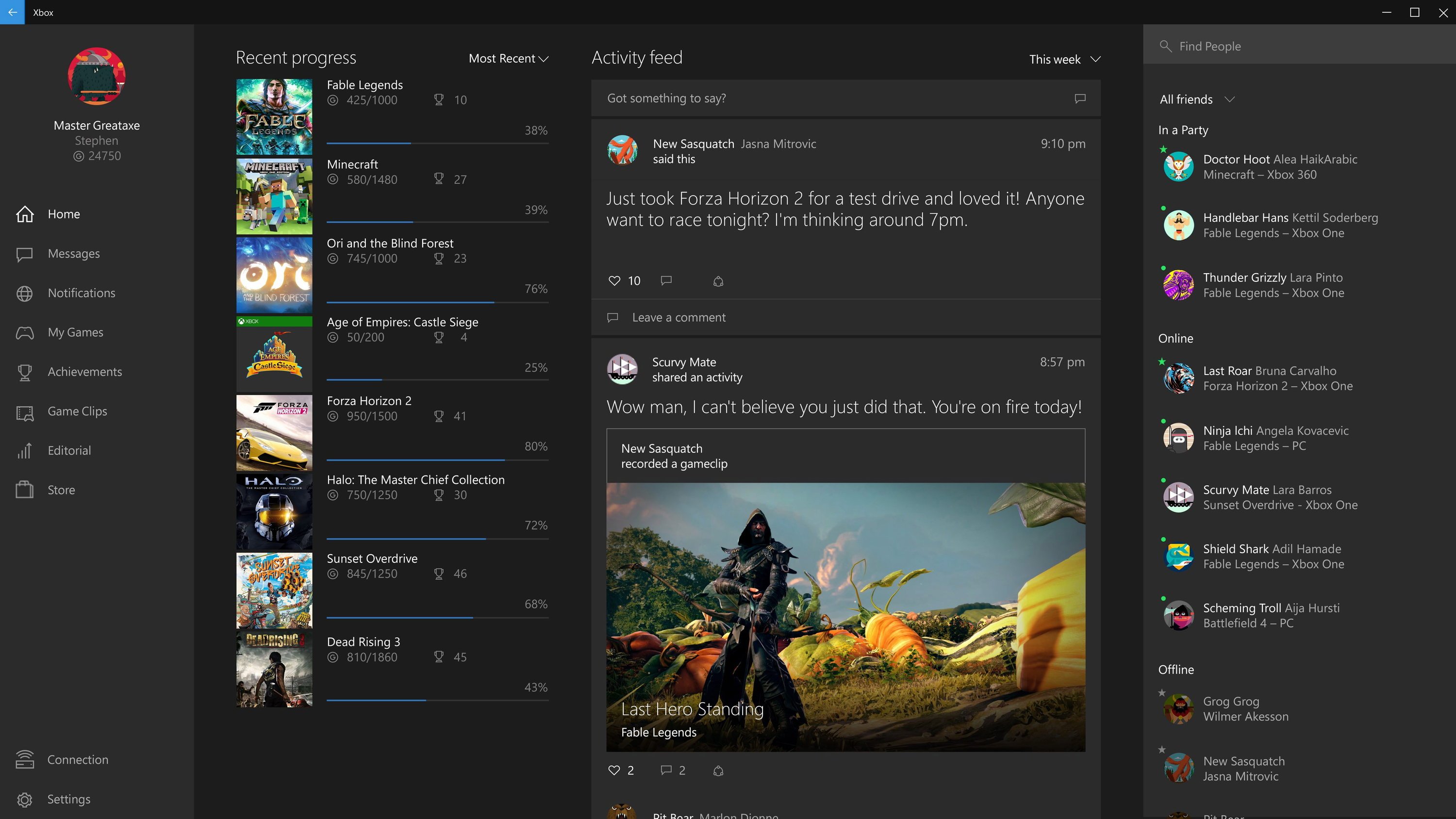This screenshot has width=1456, height=819.
Task: Open Doctor Hoot's friend entry
Action: [x=1280, y=167]
